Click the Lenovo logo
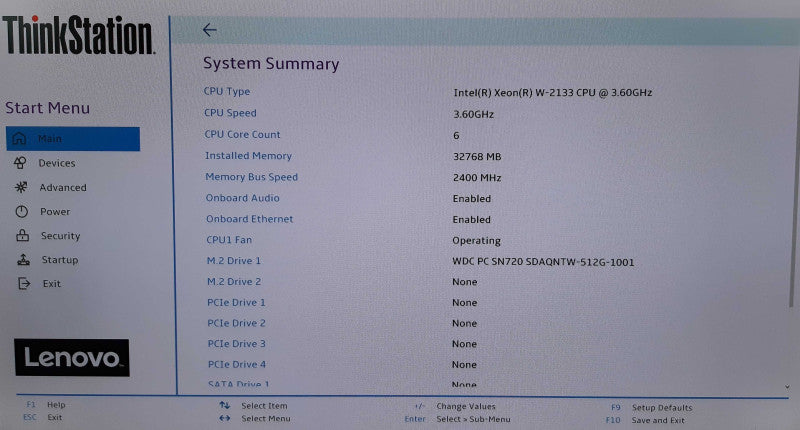 (x=71, y=358)
